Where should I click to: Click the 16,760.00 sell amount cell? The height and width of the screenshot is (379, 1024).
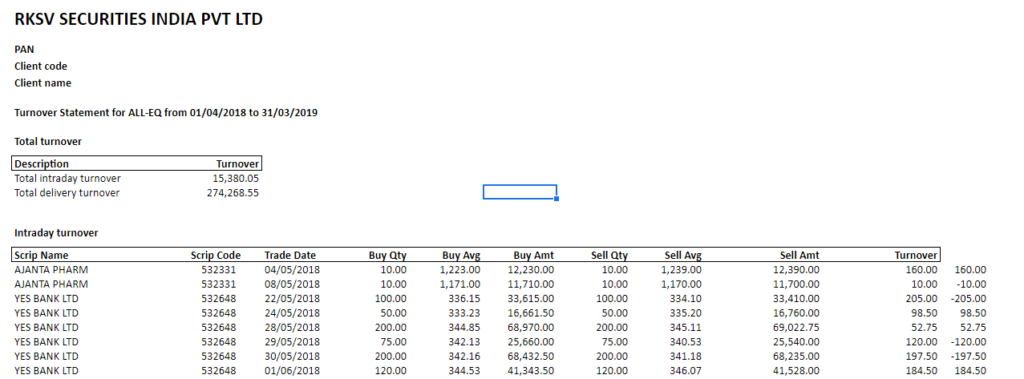796,313
